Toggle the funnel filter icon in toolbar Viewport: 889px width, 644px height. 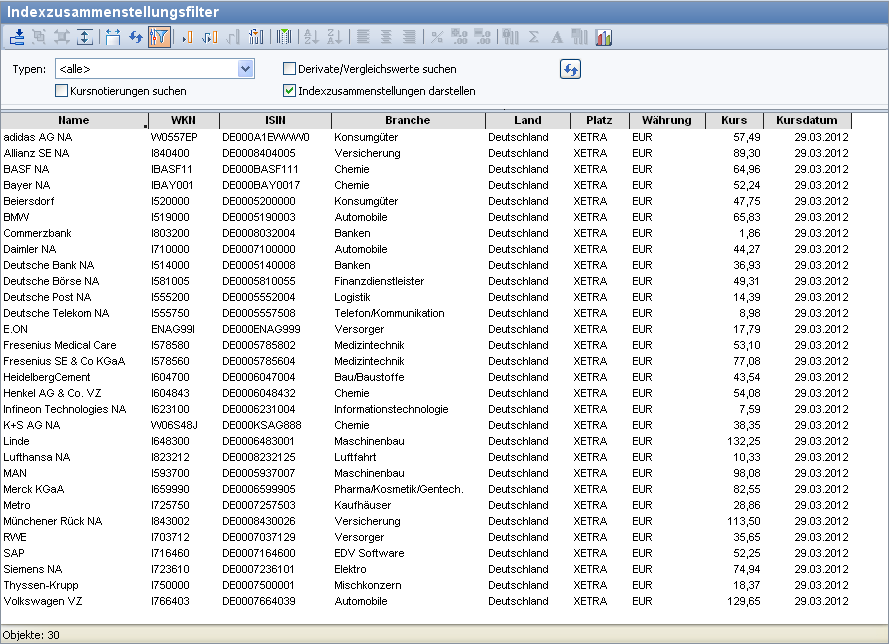click(x=158, y=37)
